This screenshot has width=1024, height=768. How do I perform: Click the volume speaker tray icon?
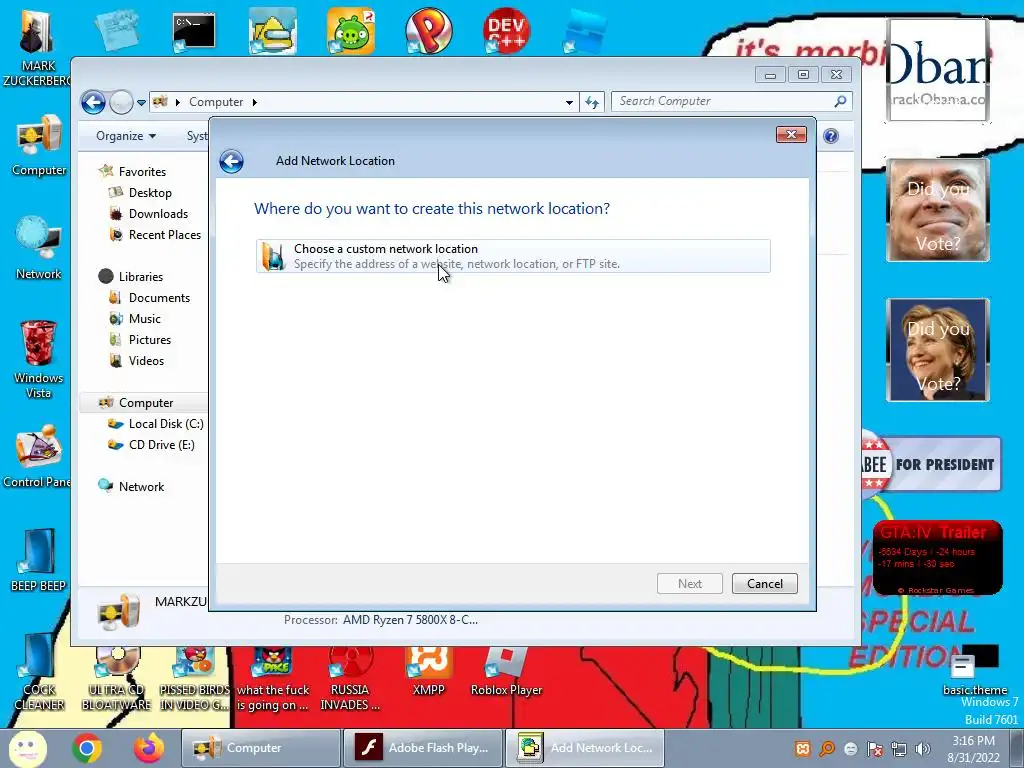(923, 749)
